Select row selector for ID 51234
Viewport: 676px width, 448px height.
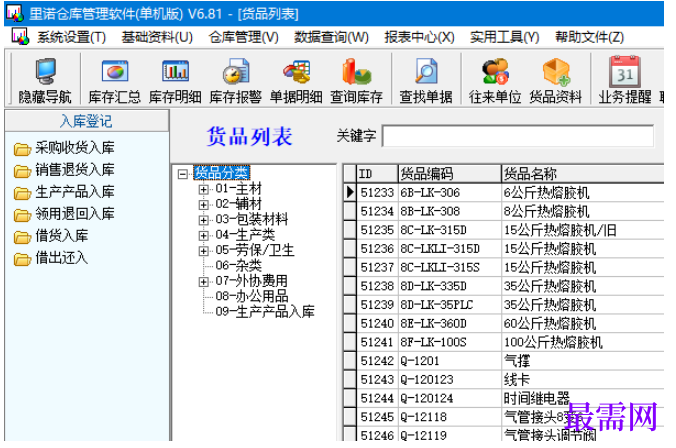(350, 211)
